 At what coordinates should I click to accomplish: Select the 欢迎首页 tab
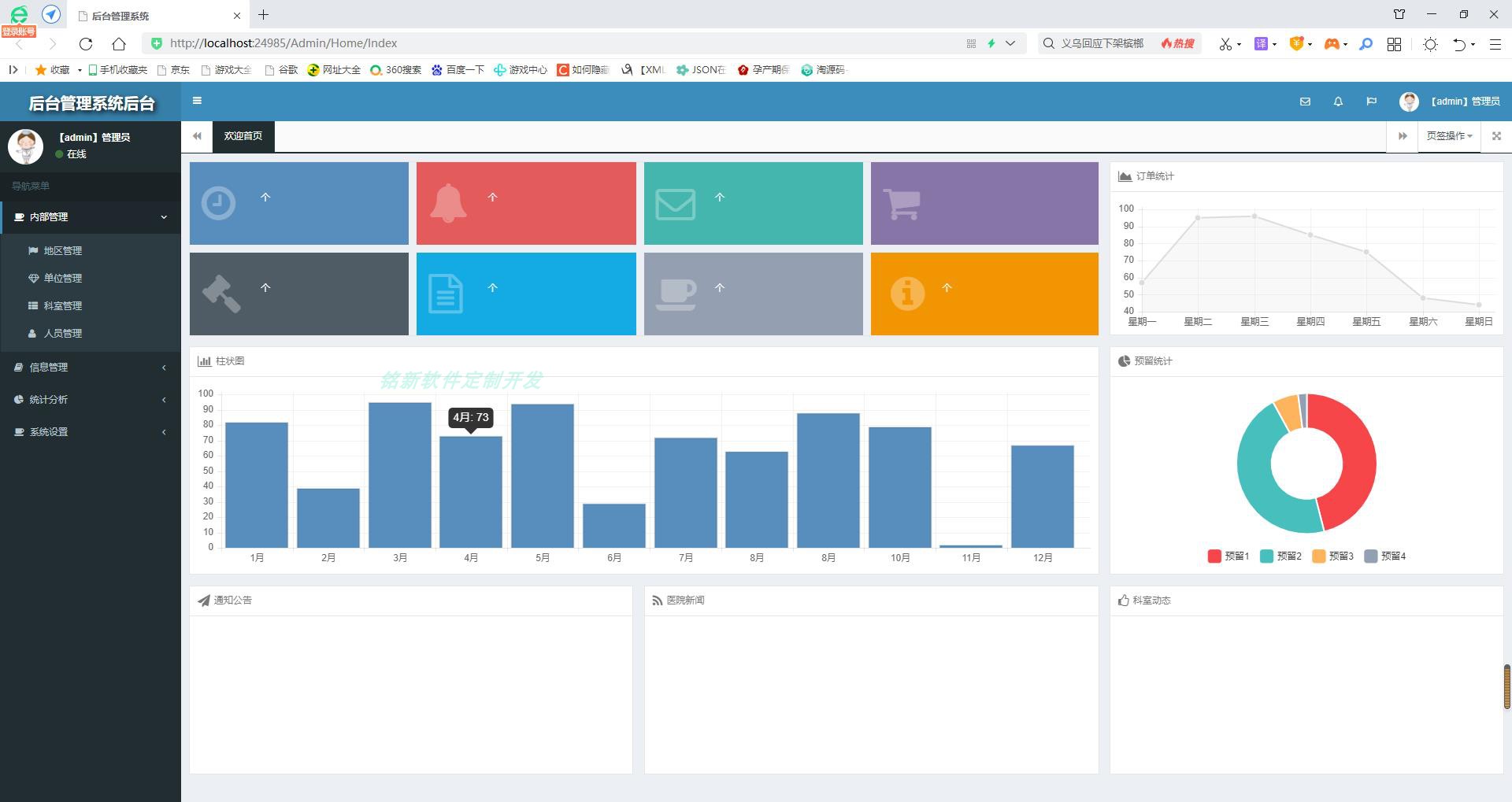click(243, 136)
